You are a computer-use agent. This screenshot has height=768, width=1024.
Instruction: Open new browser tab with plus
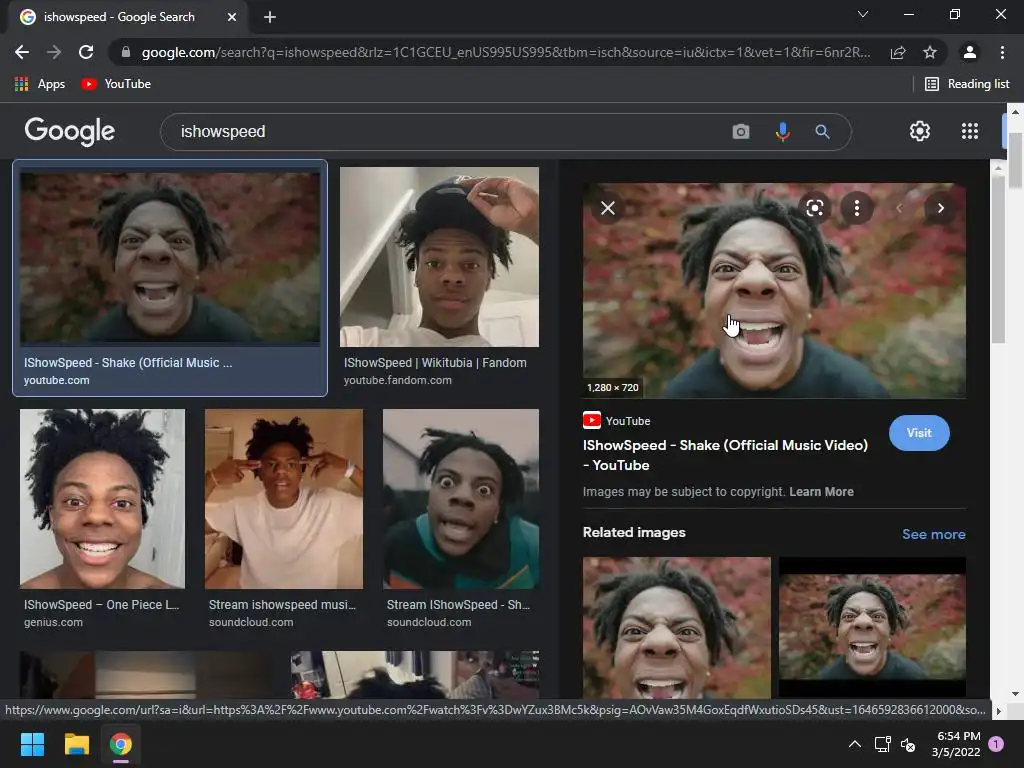(270, 17)
